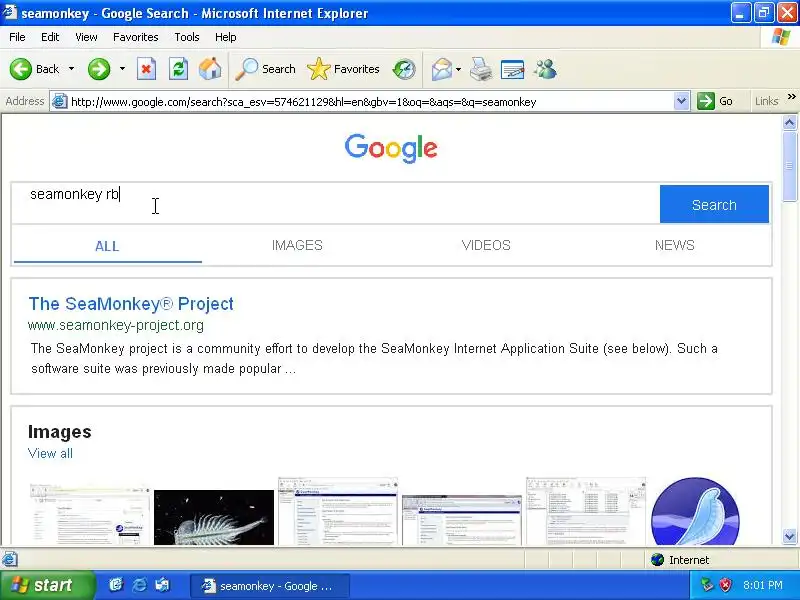Viewport: 800px width, 600px height.
Task: Click the www.seamonkey-project.org URL
Action: 116,325
